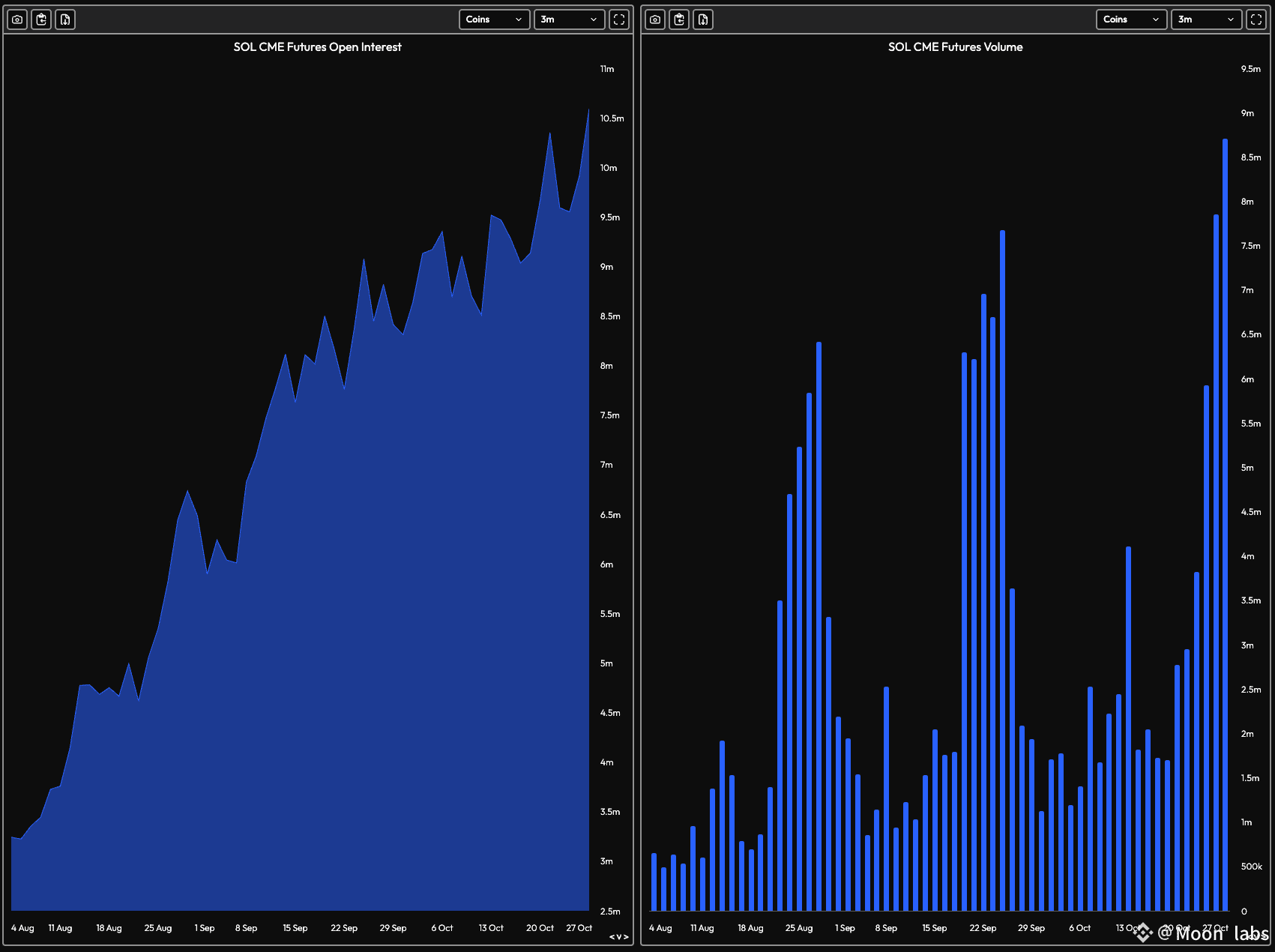Expand the Open Interest chart to fullscreen

619,19
